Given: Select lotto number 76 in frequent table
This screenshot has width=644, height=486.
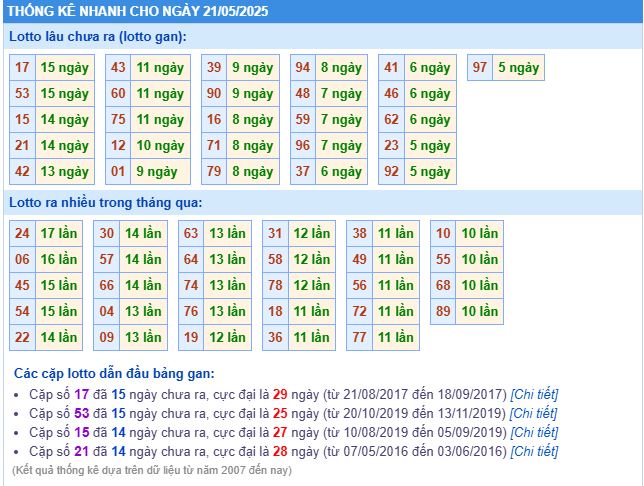Looking at the screenshot, I should pyautogui.click(x=191, y=311).
